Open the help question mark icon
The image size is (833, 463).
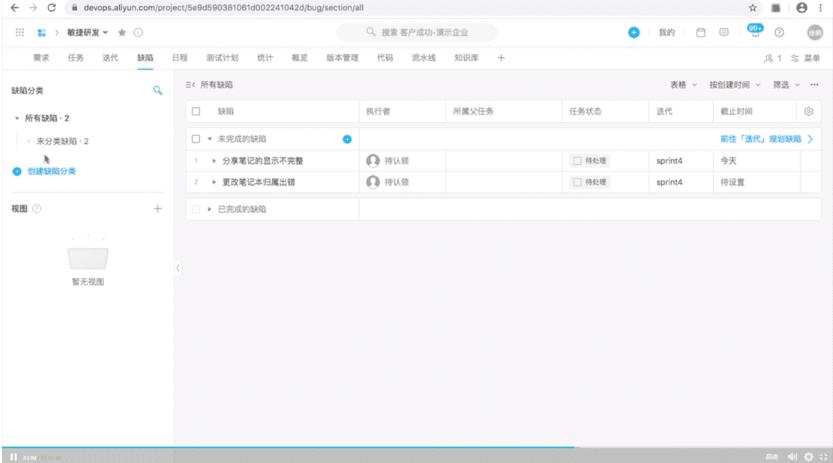(x=779, y=32)
